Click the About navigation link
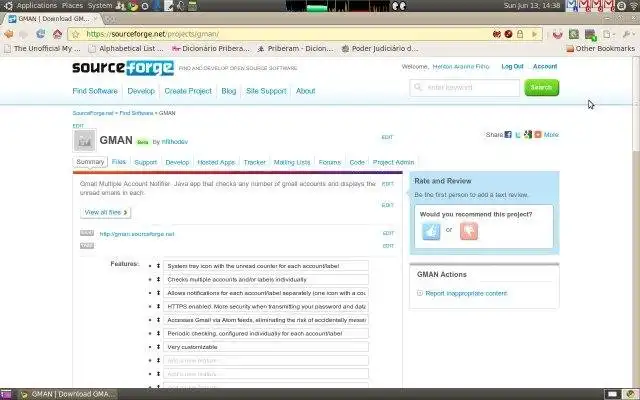This screenshot has height=400, width=640. tap(305, 91)
